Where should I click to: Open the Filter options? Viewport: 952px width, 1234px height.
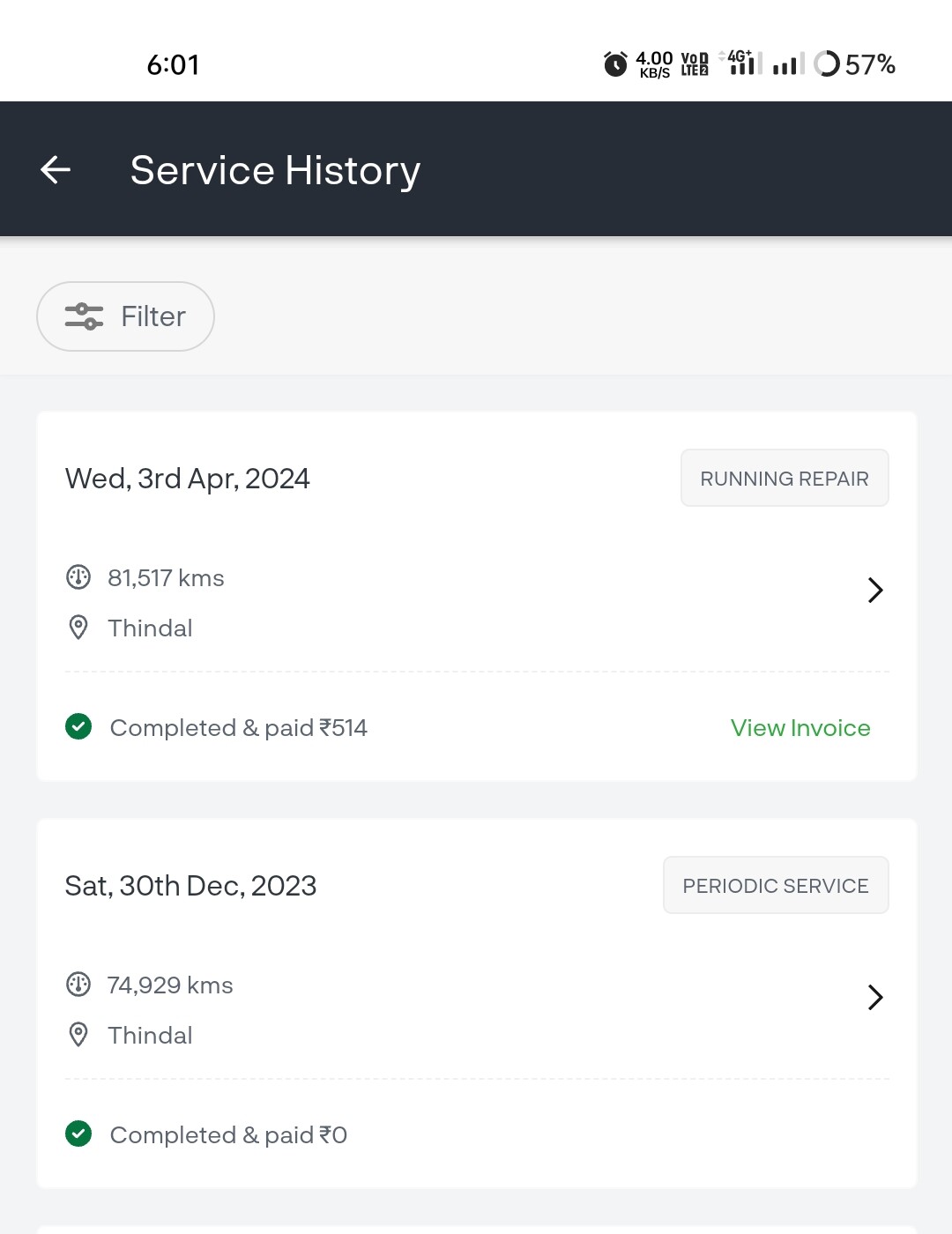125,316
